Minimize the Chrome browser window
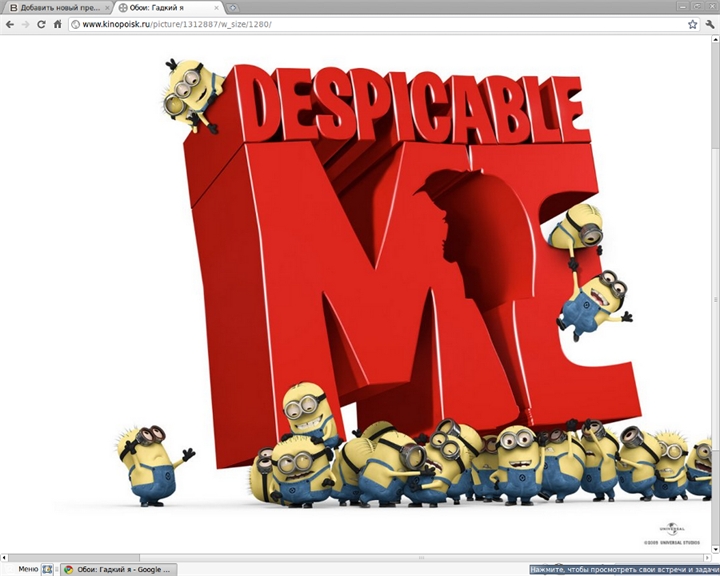This screenshot has height=576, width=720. (683, 6)
